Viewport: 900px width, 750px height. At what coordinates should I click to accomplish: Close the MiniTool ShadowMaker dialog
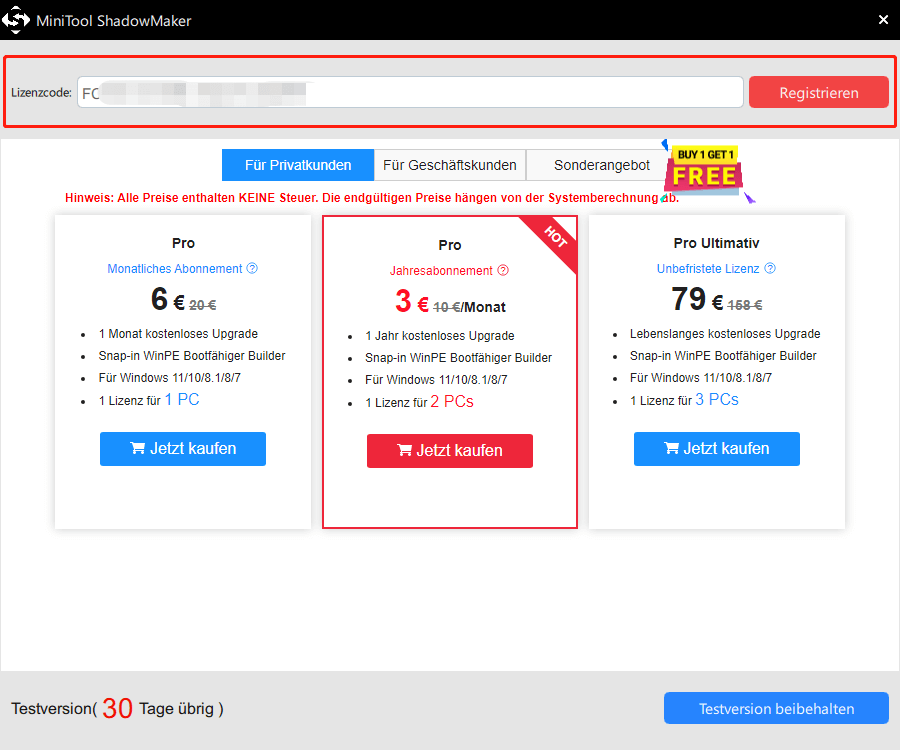tap(883, 20)
